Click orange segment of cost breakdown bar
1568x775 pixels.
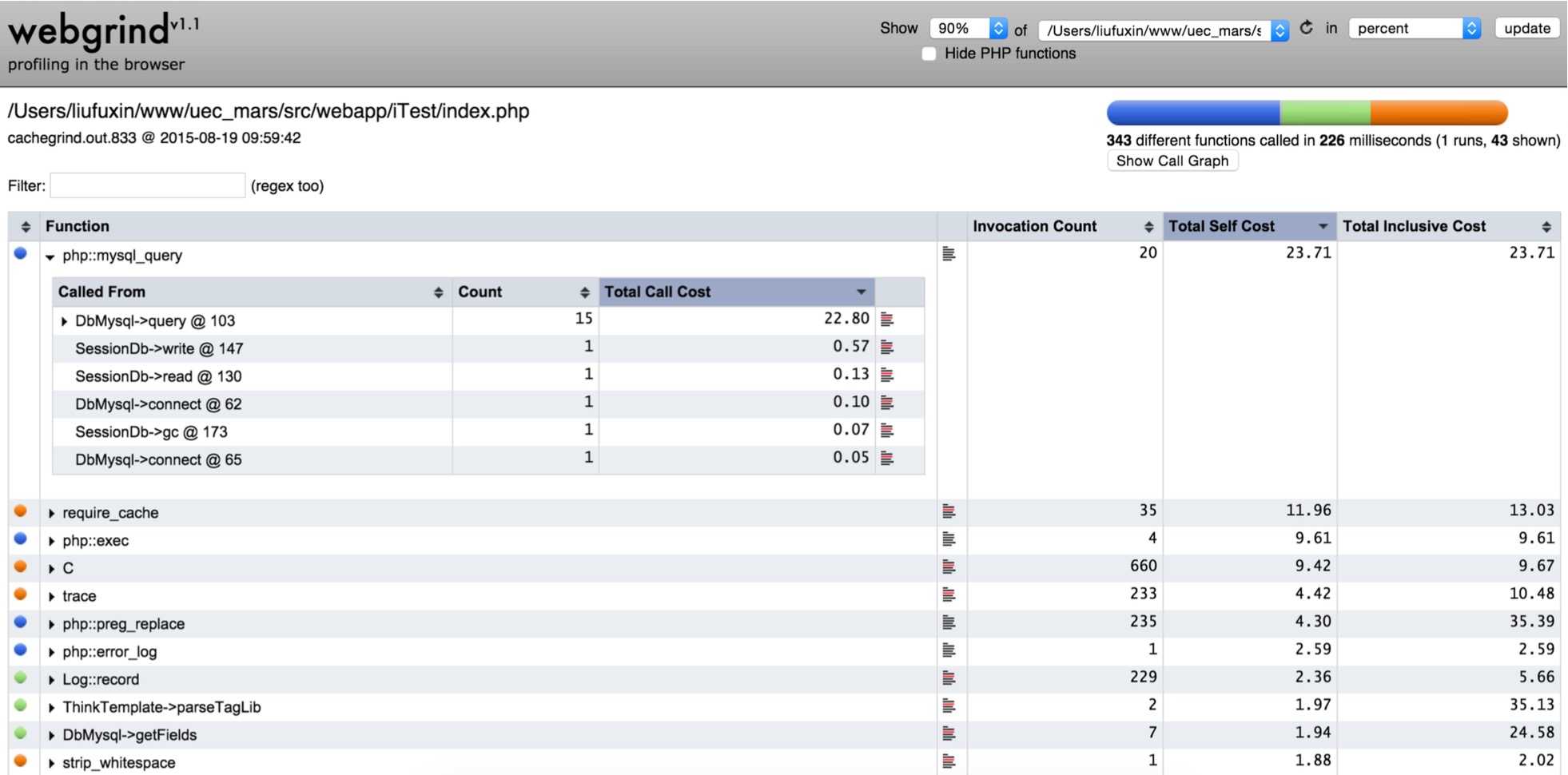pos(1439,113)
